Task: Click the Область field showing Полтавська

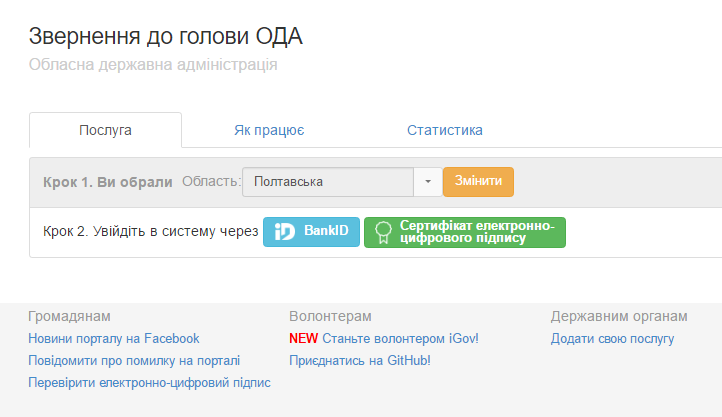Action: tap(327, 182)
